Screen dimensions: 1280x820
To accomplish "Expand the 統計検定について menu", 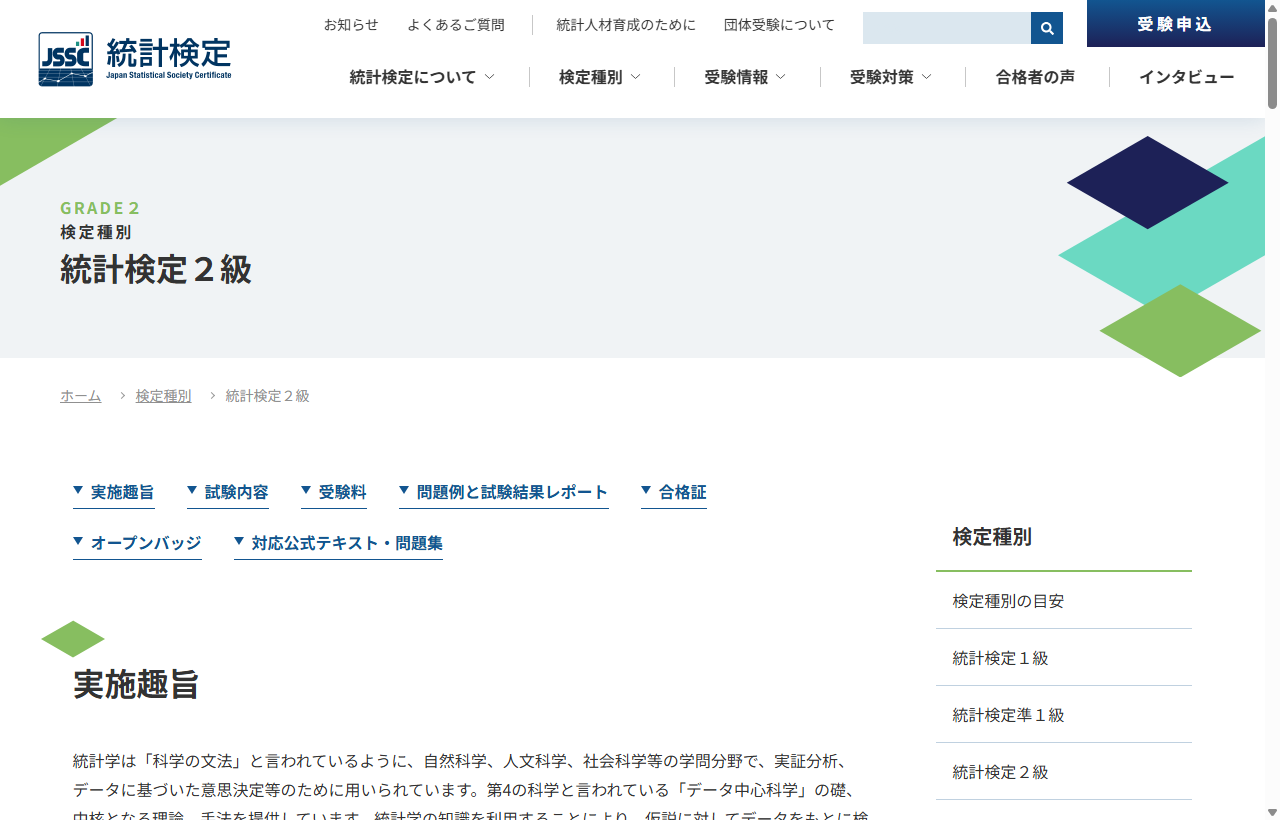I will coord(422,77).
